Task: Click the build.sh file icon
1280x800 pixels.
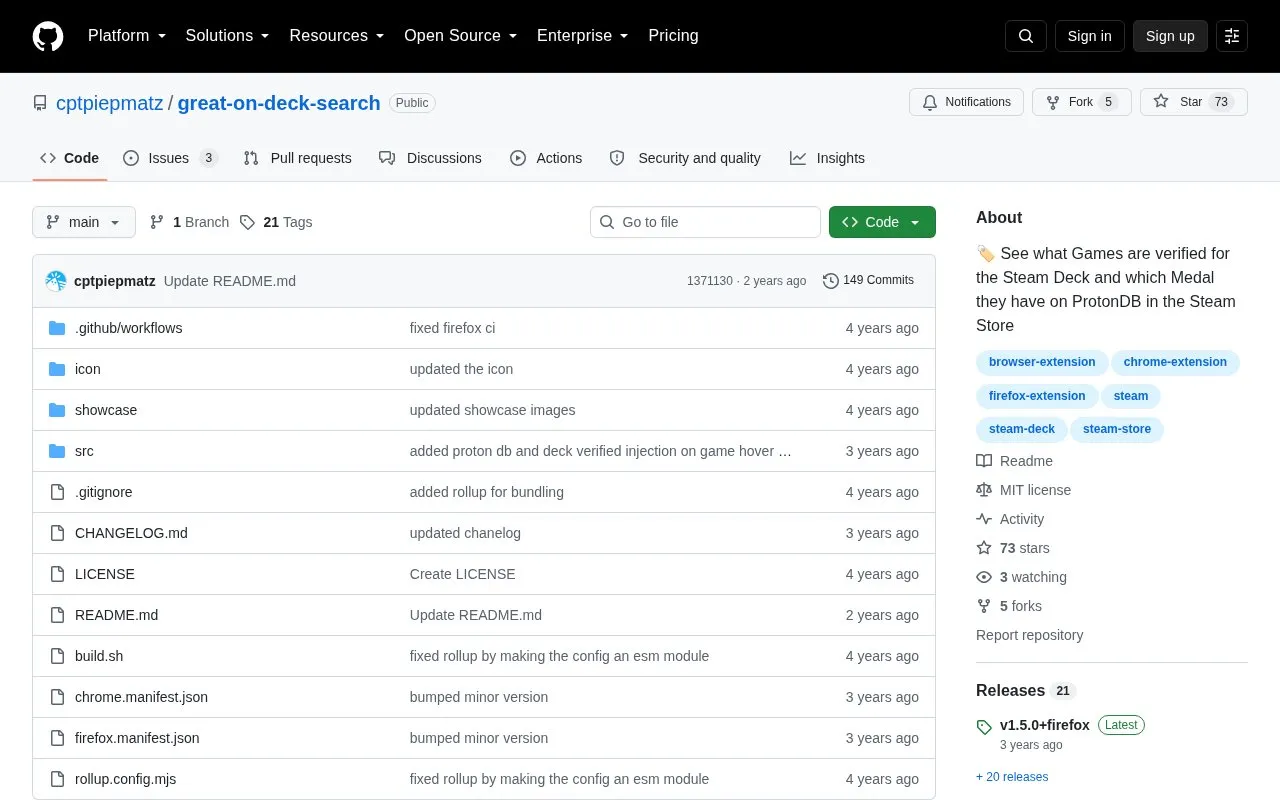Action: click(x=57, y=656)
